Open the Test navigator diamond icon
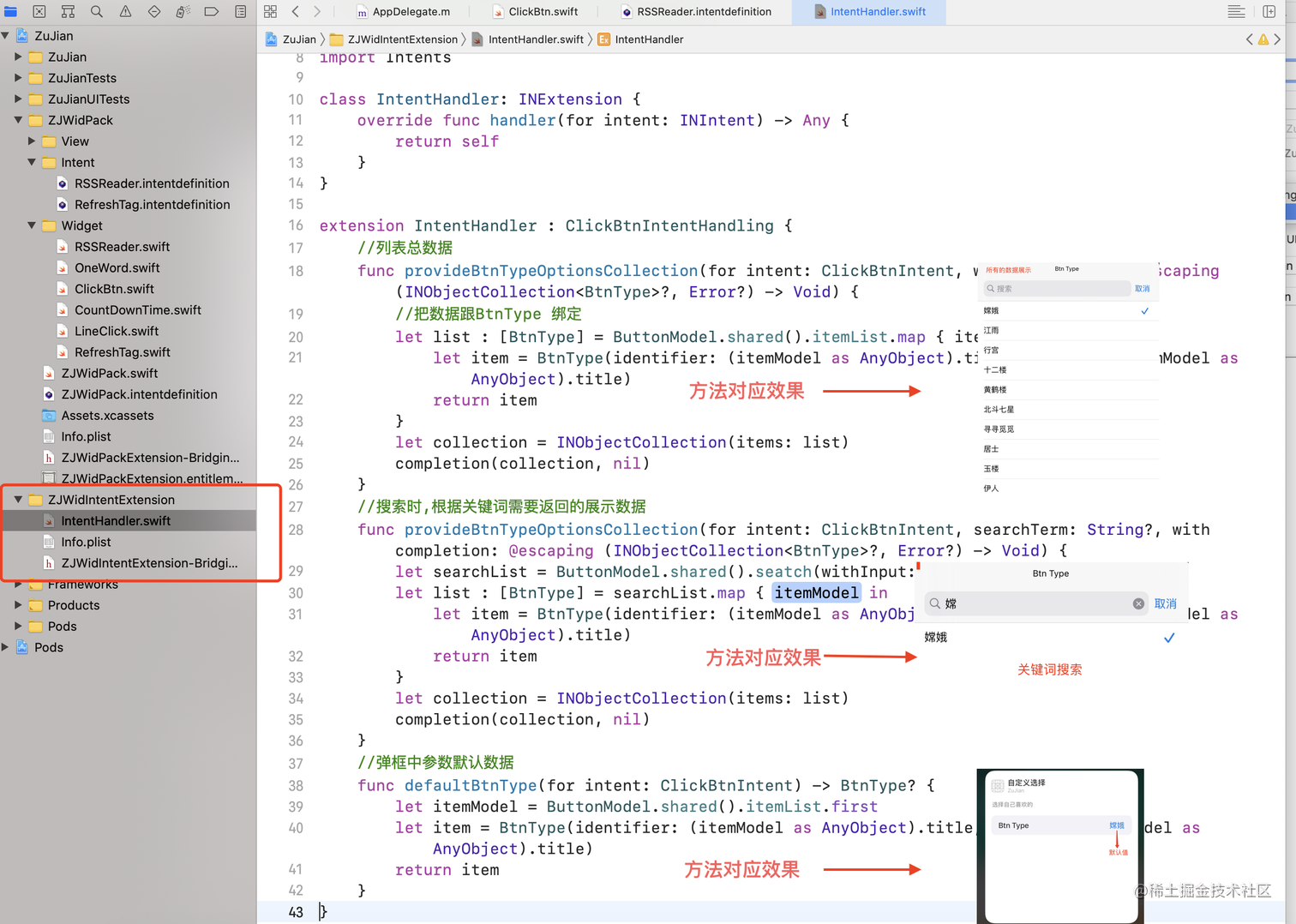The width and height of the screenshot is (1296, 924). pos(154,11)
